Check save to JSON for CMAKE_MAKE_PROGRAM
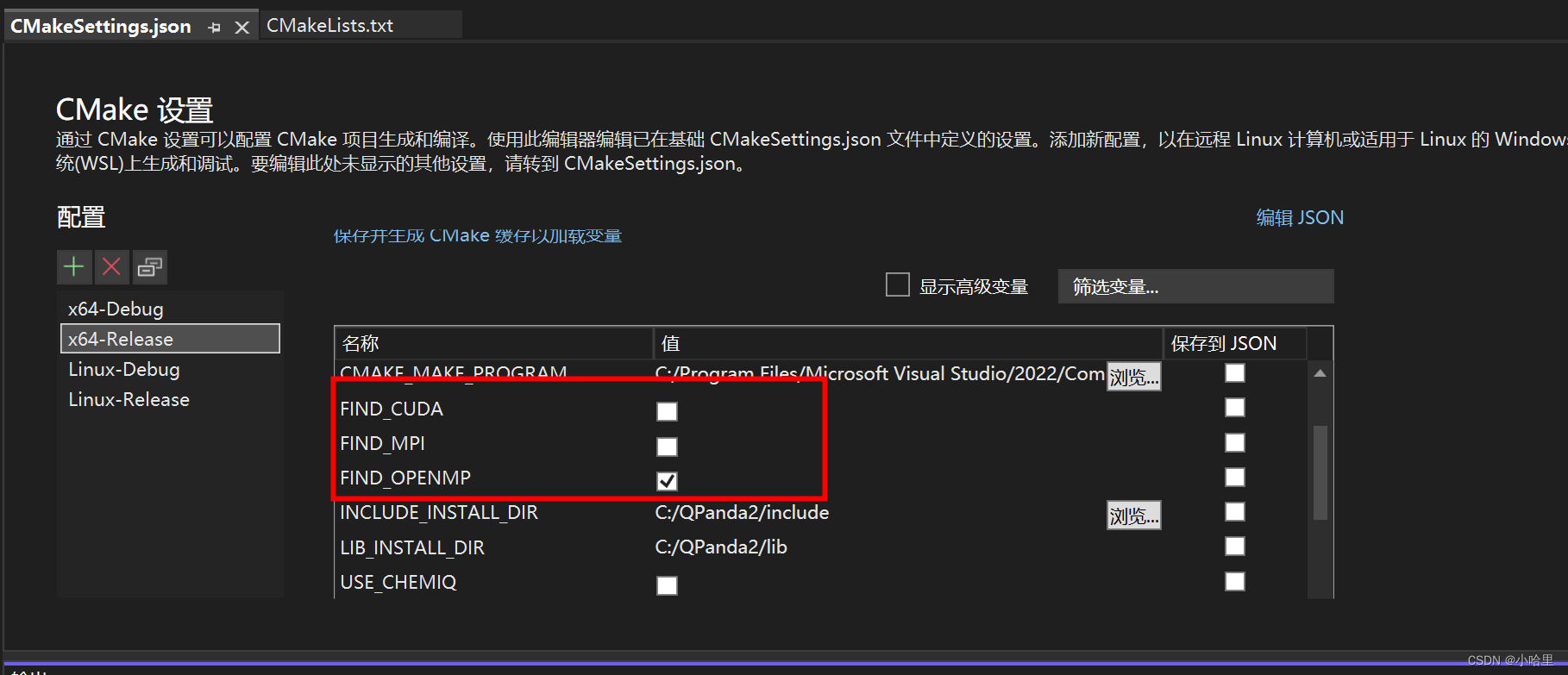Image resolution: width=1568 pixels, height=675 pixels. pyautogui.click(x=1235, y=372)
